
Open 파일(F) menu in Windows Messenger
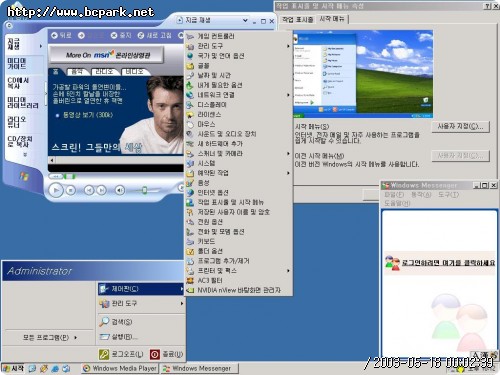pos(394,195)
